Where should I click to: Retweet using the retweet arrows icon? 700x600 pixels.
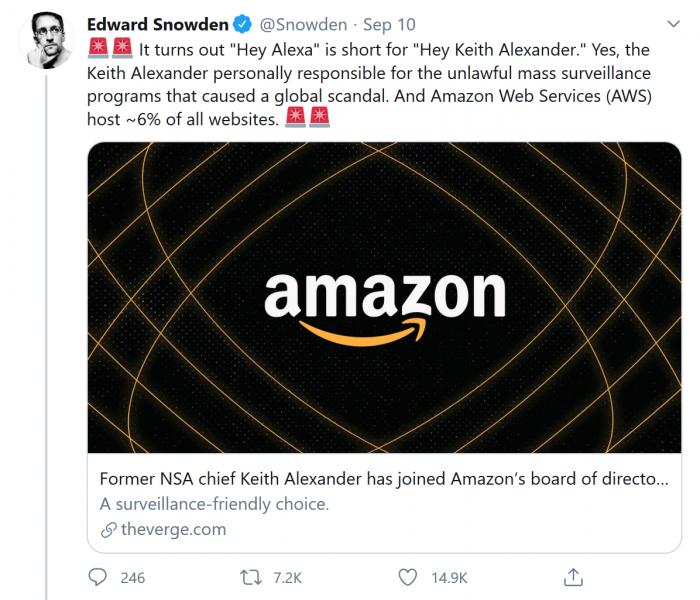click(x=252, y=577)
